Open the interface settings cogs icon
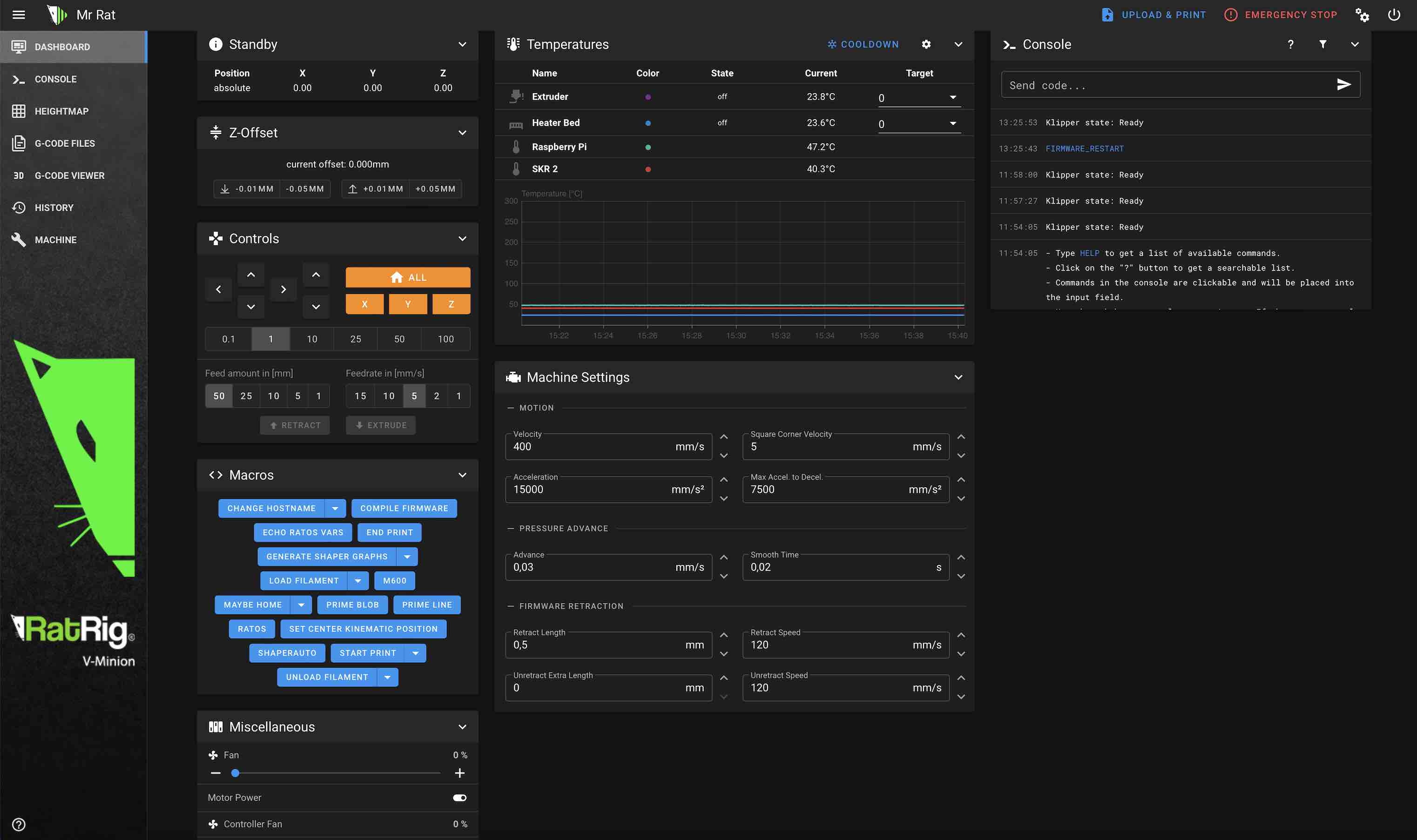Viewport: 1417px width, 840px height. pos(1362,15)
